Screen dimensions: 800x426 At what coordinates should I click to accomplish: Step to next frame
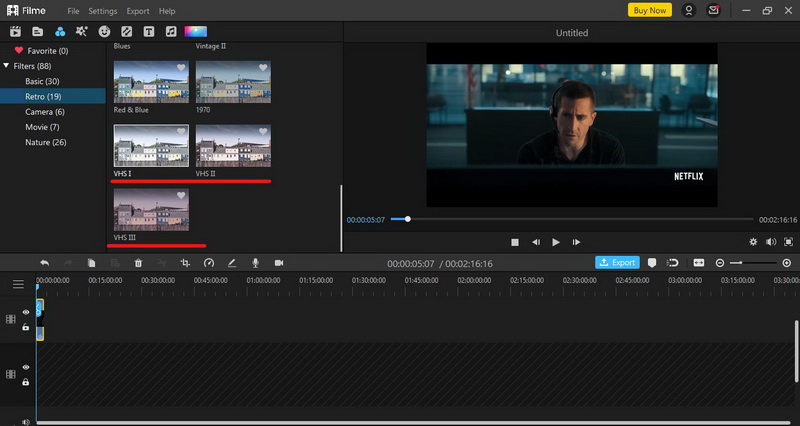pos(576,242)
